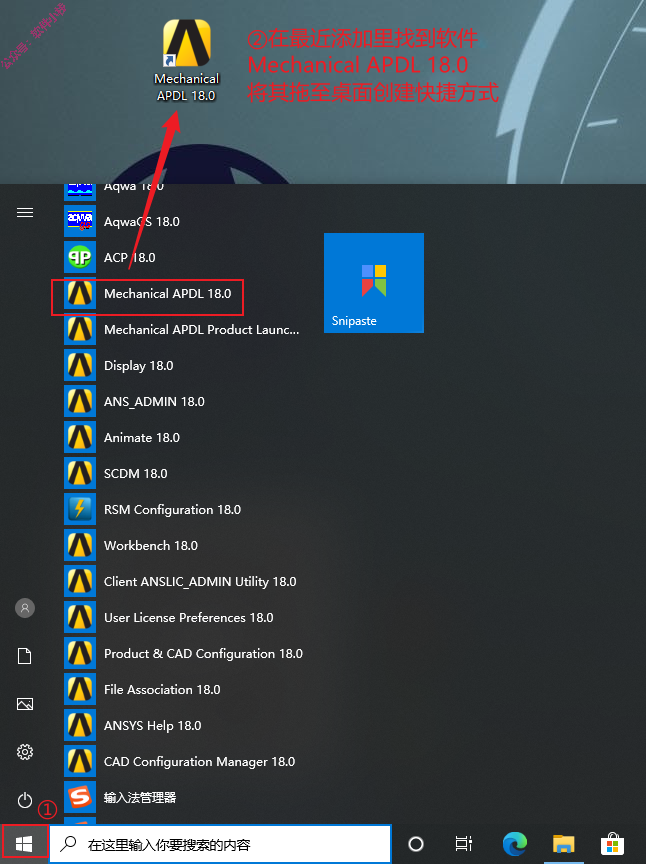
Task: Click the File Association 18.0 icon
Action: (80, 689)
